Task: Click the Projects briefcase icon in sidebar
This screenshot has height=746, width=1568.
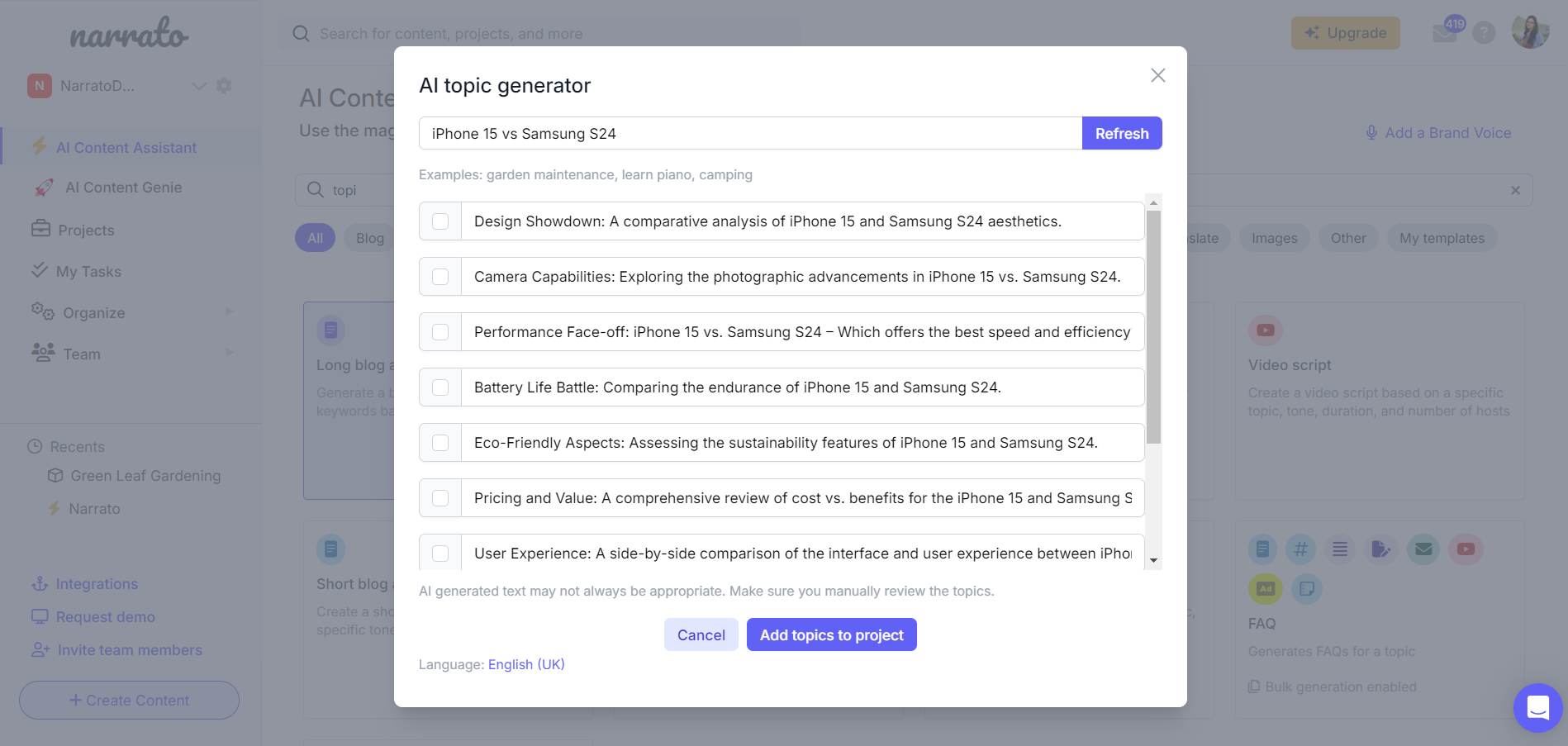Action: click(x=40, y=229)
